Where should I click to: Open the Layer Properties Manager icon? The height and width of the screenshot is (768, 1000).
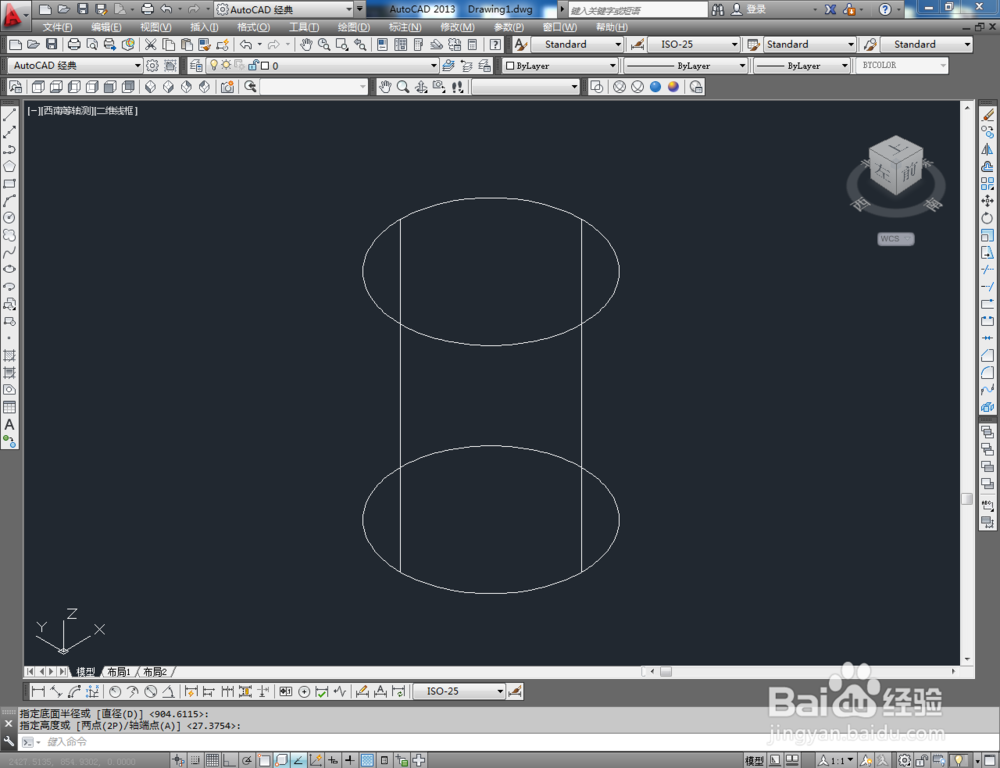tap(196, 65)
